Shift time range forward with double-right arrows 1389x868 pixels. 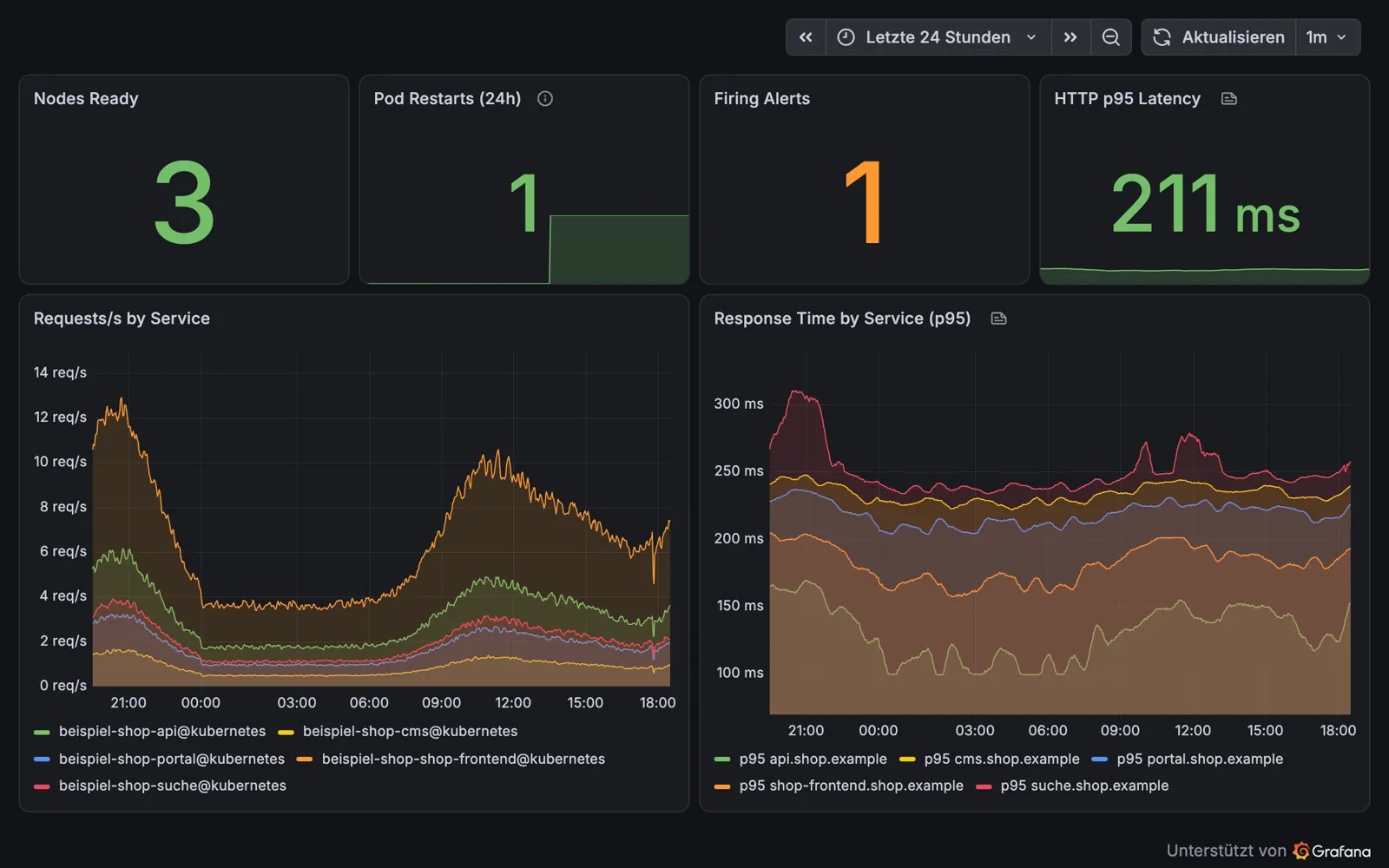(x=1070, y=37)
